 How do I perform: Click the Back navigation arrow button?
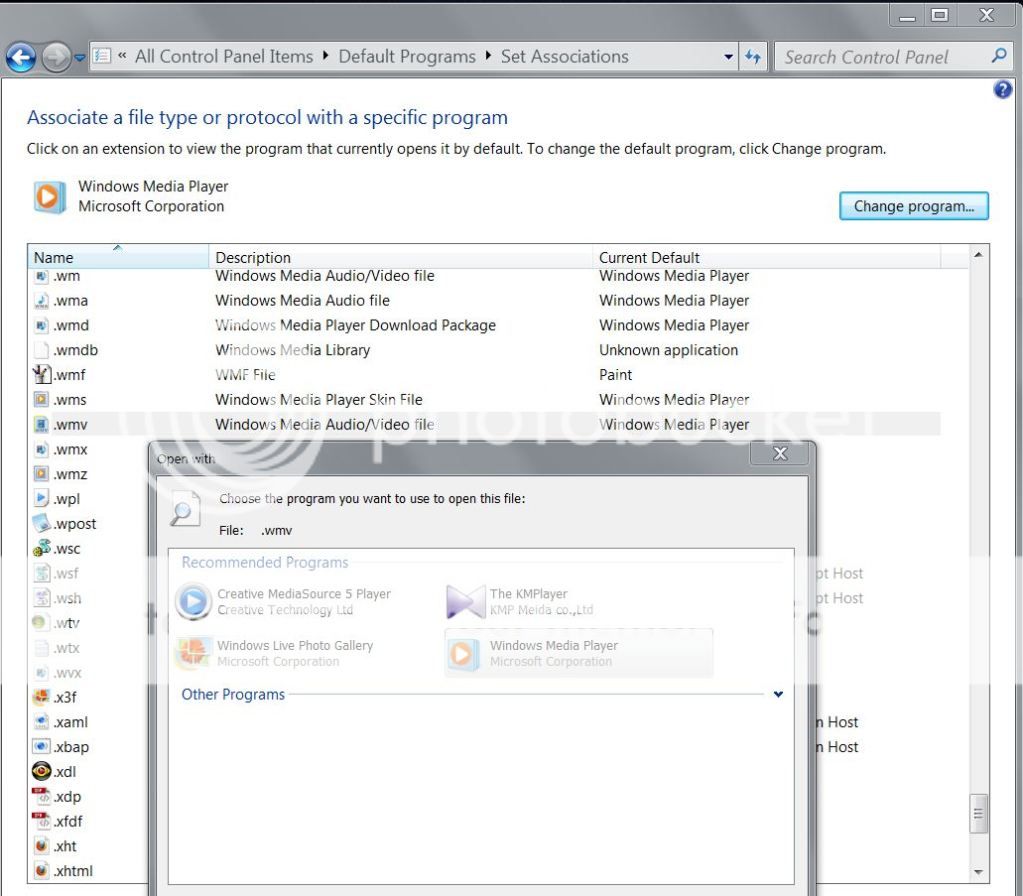point(21,57)
